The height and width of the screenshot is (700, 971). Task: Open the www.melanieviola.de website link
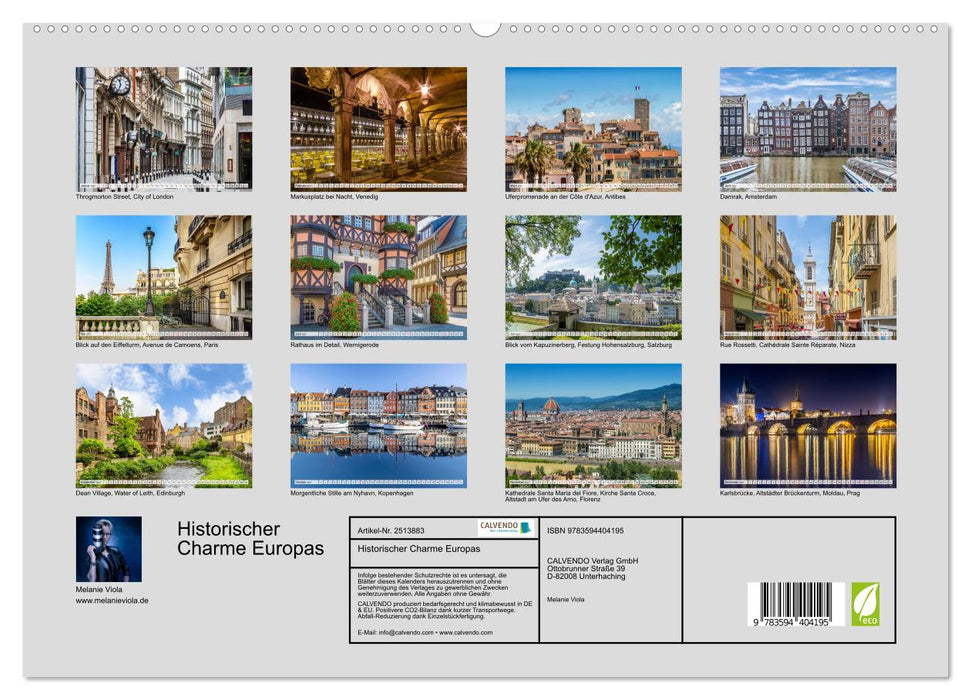(x=112, y=600)
